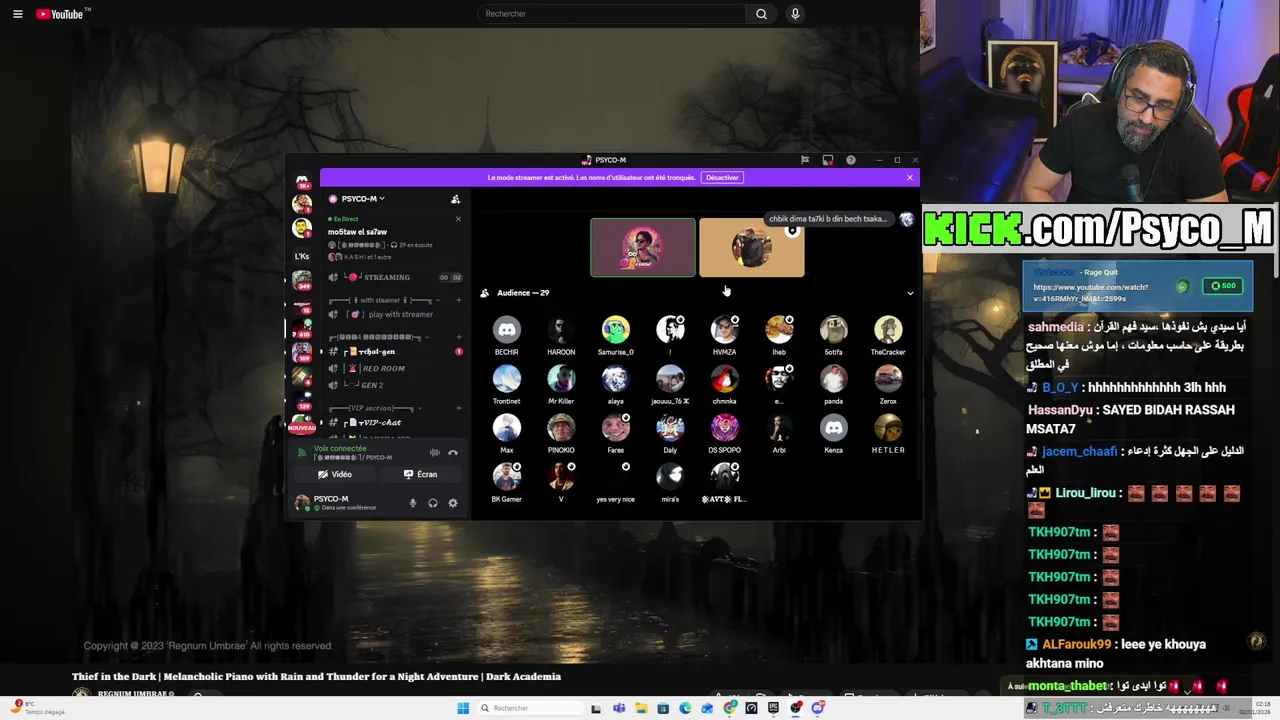1280x720 pixels.
Task: Disconnect from voice with the hang-up icon
Action: point(453,453)
